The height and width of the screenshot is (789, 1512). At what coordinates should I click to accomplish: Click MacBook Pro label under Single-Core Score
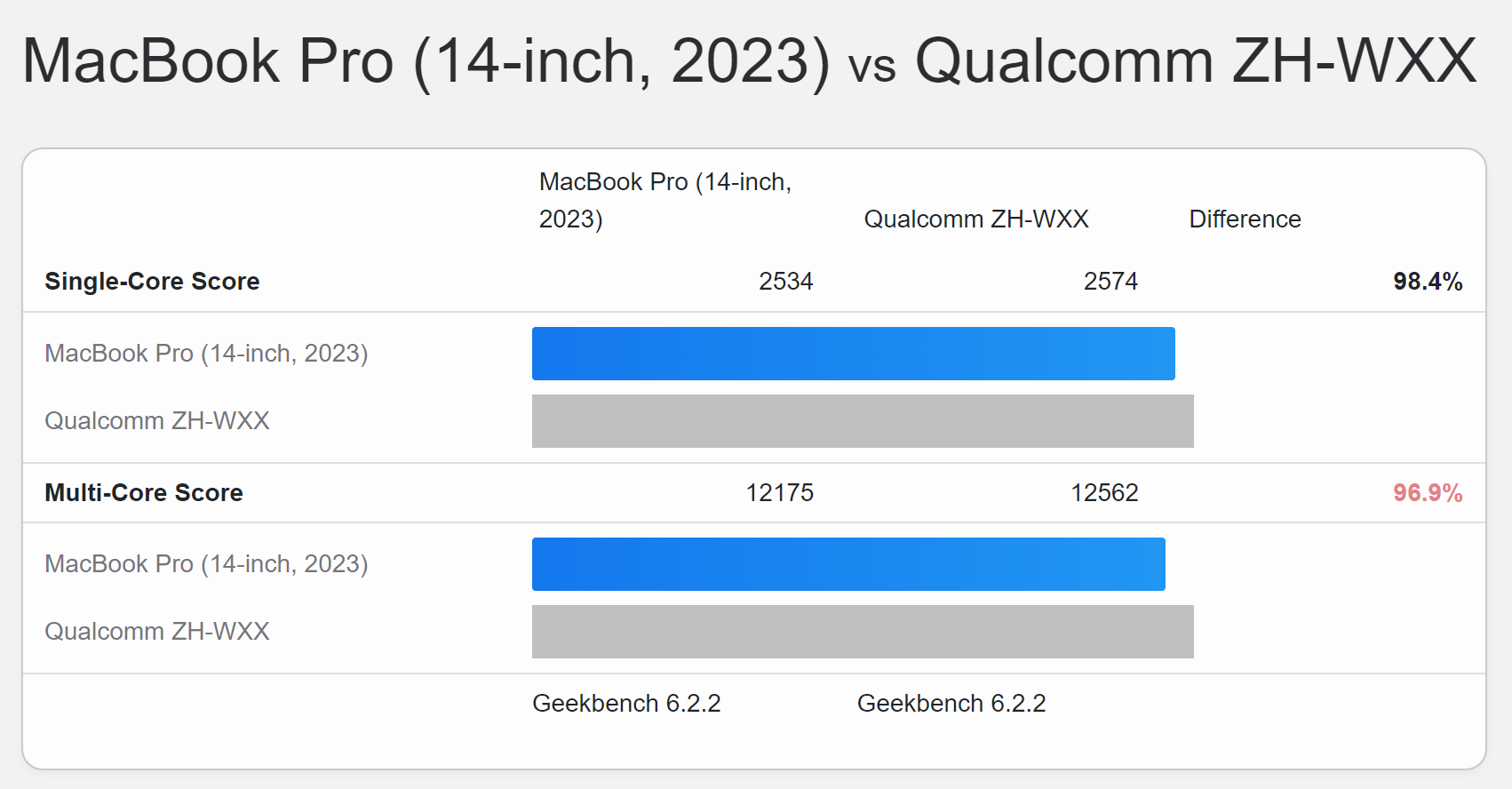(x=206, y=354)
